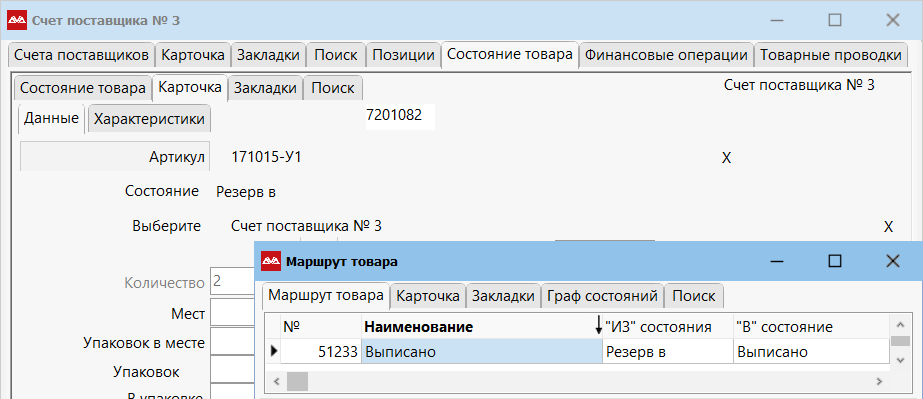
Task: Minimize the Маршрут товара window
Action: click(x=777, y=261)
